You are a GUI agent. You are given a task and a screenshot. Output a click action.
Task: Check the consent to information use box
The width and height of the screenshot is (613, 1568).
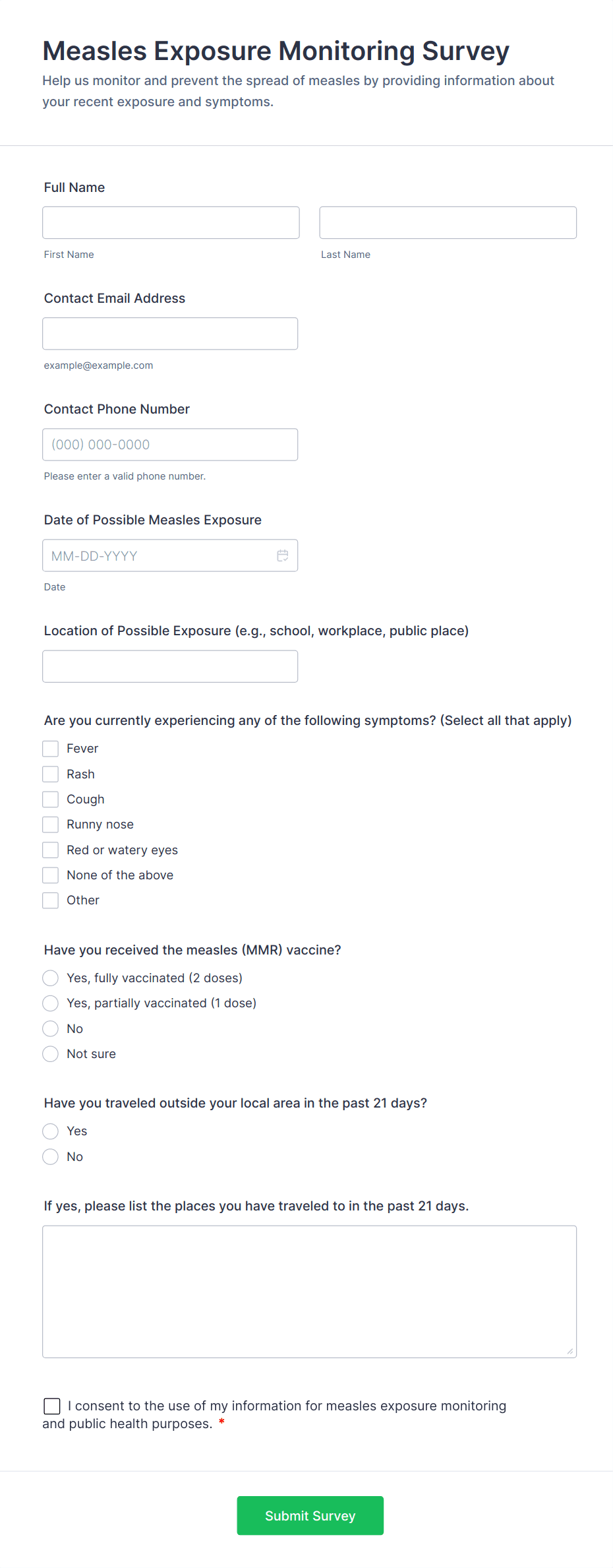[52, 1406]
